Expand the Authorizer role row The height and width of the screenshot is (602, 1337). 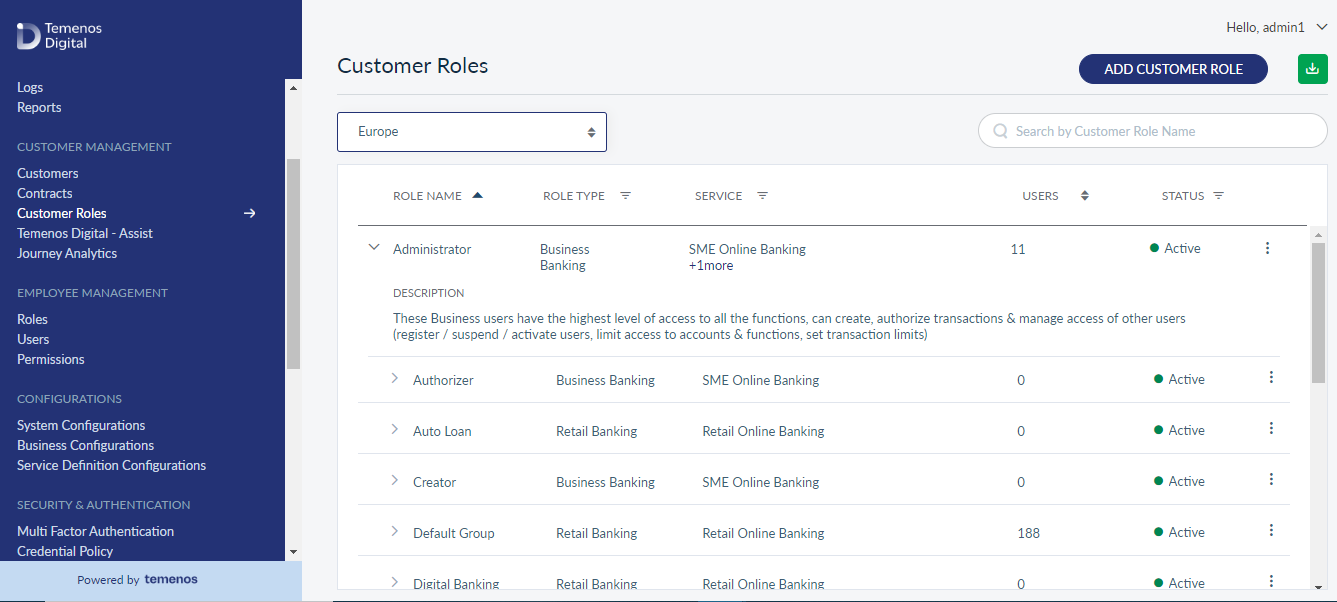(x=394, y=378)
